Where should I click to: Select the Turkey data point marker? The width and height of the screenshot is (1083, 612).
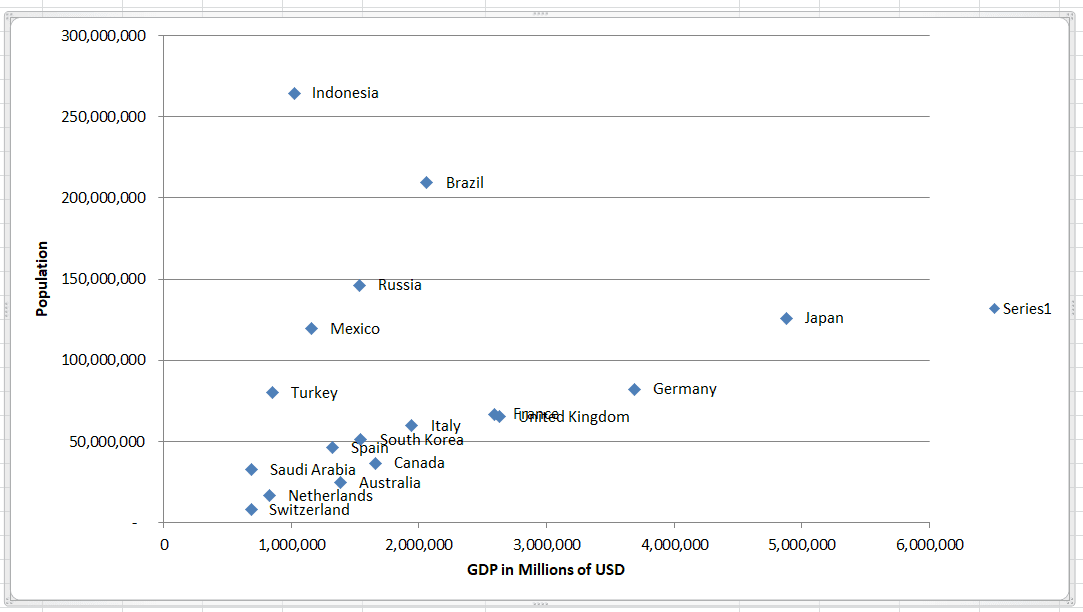(x=272, y=392)
